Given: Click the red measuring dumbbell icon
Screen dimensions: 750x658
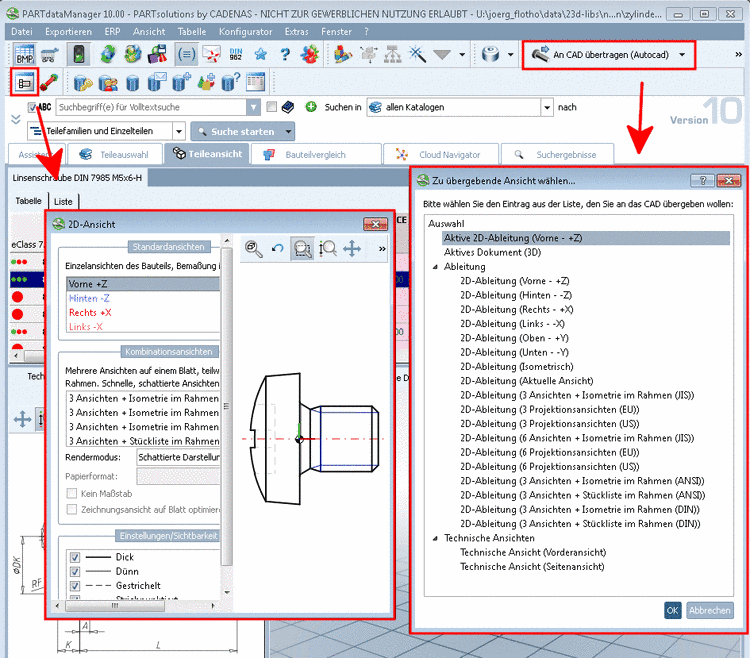Looking at the screenshot, I should pyautogui.click(x=49, y=83).
